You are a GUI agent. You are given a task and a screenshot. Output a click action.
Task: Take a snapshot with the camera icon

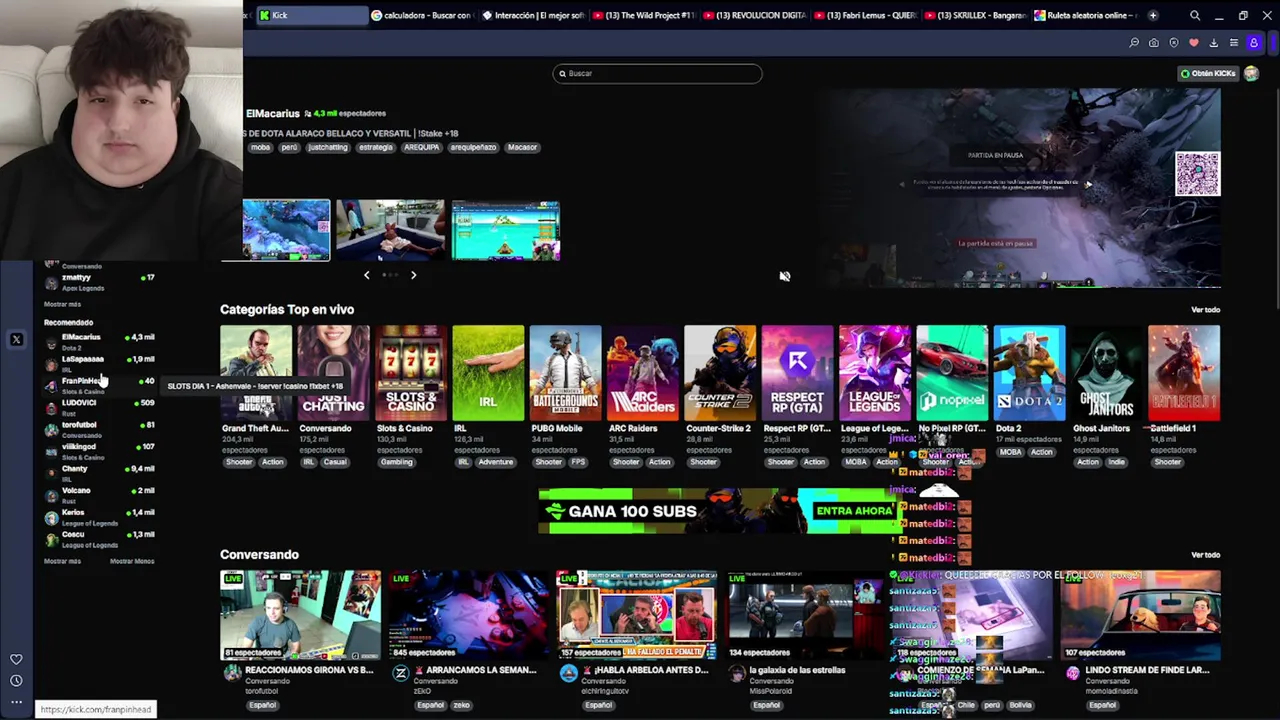(x=1154, y=43)
